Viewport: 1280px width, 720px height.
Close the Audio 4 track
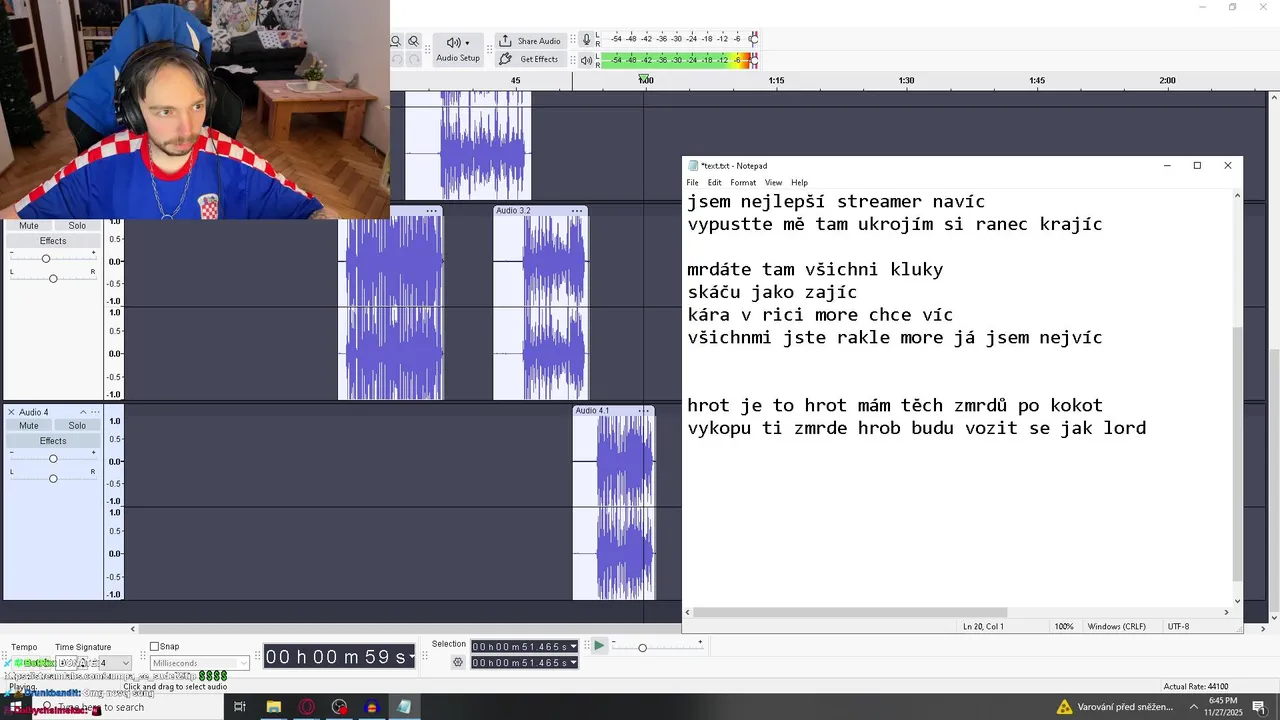(11, 412)
